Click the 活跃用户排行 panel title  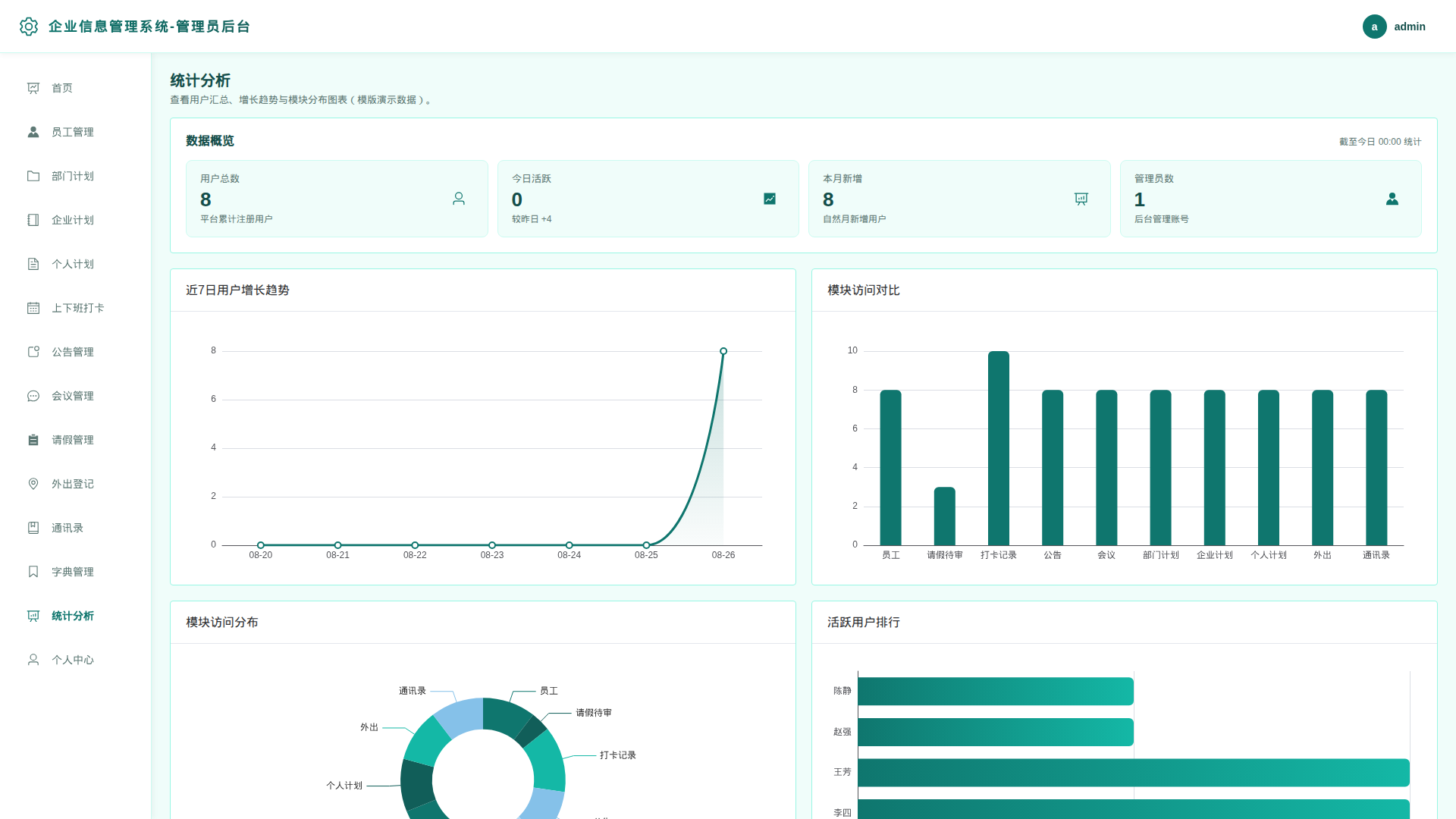[x=864, y=623]
